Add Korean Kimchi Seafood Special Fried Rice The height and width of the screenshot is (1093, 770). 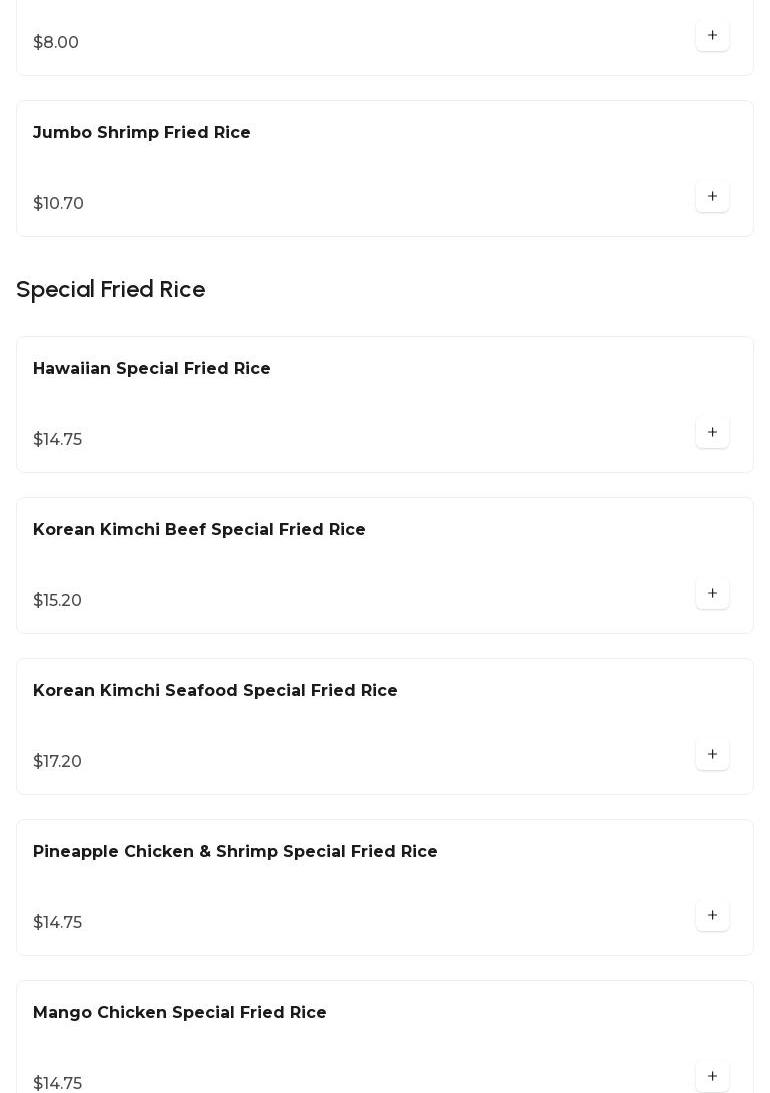pyautogui.click(x=712, y=755)
